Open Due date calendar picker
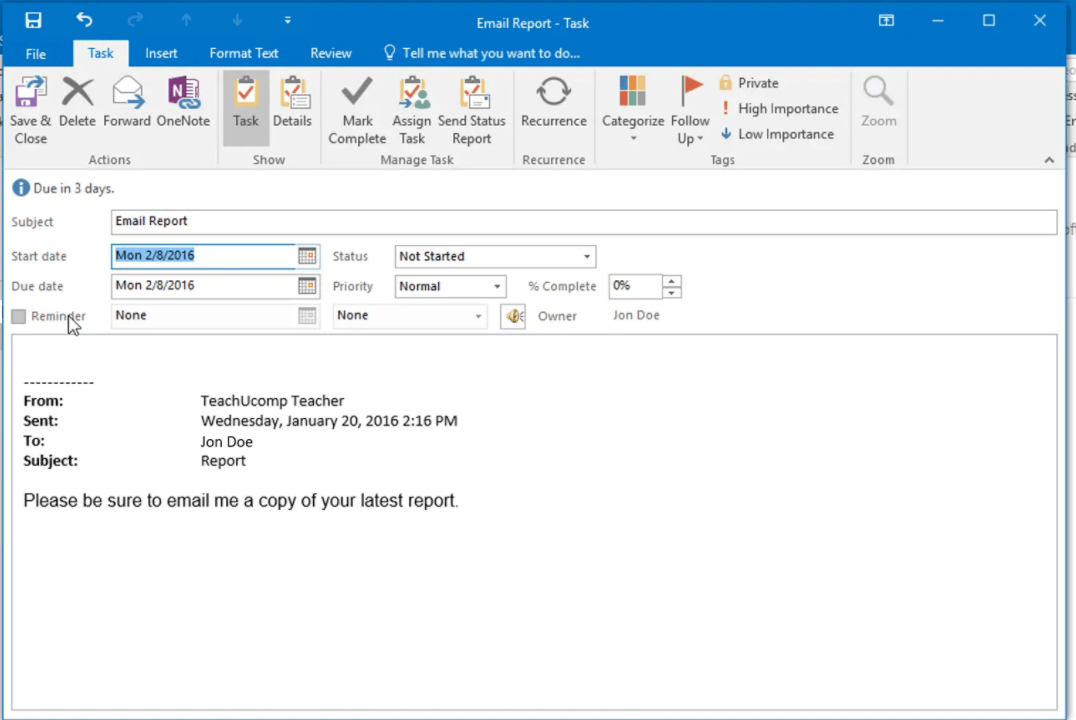Screen dimensions: 1076x720 (307, 286)
